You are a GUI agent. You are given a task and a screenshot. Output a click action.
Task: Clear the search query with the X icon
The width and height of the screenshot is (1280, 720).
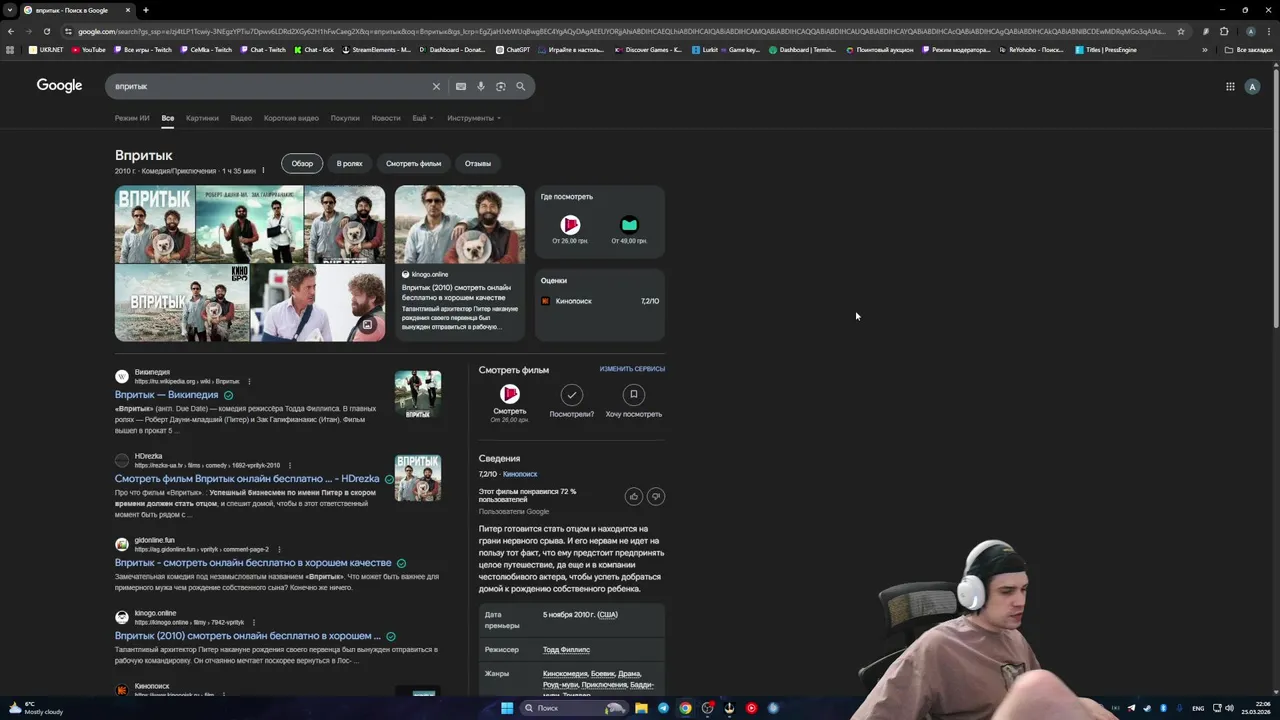[436, 86]
